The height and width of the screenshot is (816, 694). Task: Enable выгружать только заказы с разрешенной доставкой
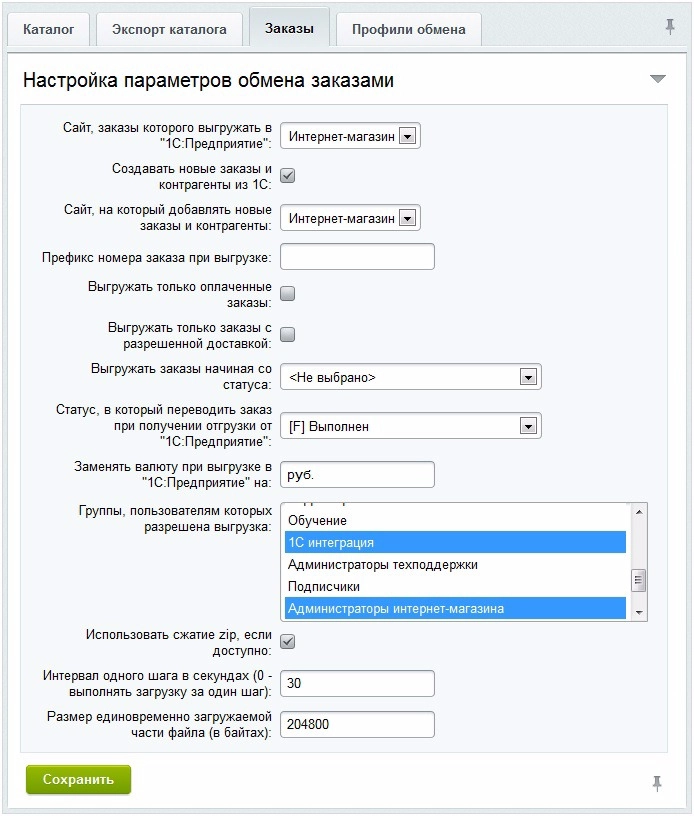point(288,335)
